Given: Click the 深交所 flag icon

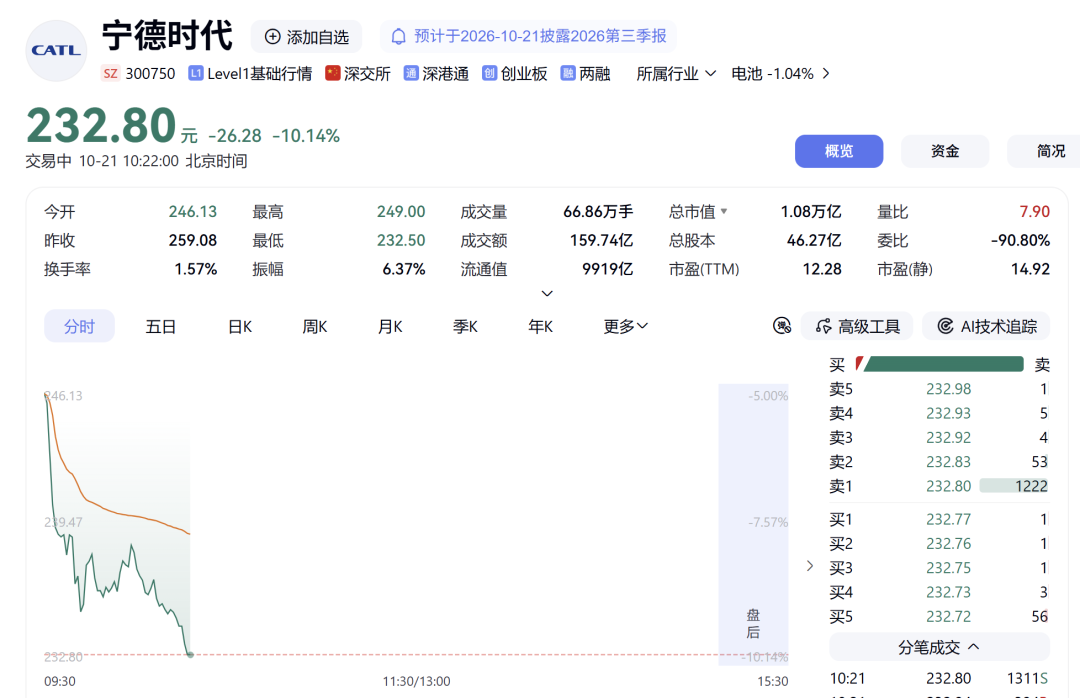Looking at the screenshot, I should [x=333, y=73].
